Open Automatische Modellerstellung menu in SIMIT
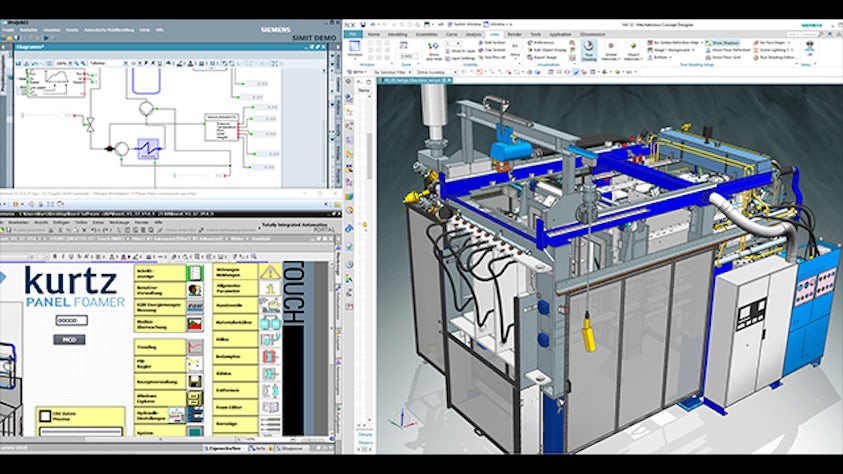This screenshot has height=474, width=843. 109,30
